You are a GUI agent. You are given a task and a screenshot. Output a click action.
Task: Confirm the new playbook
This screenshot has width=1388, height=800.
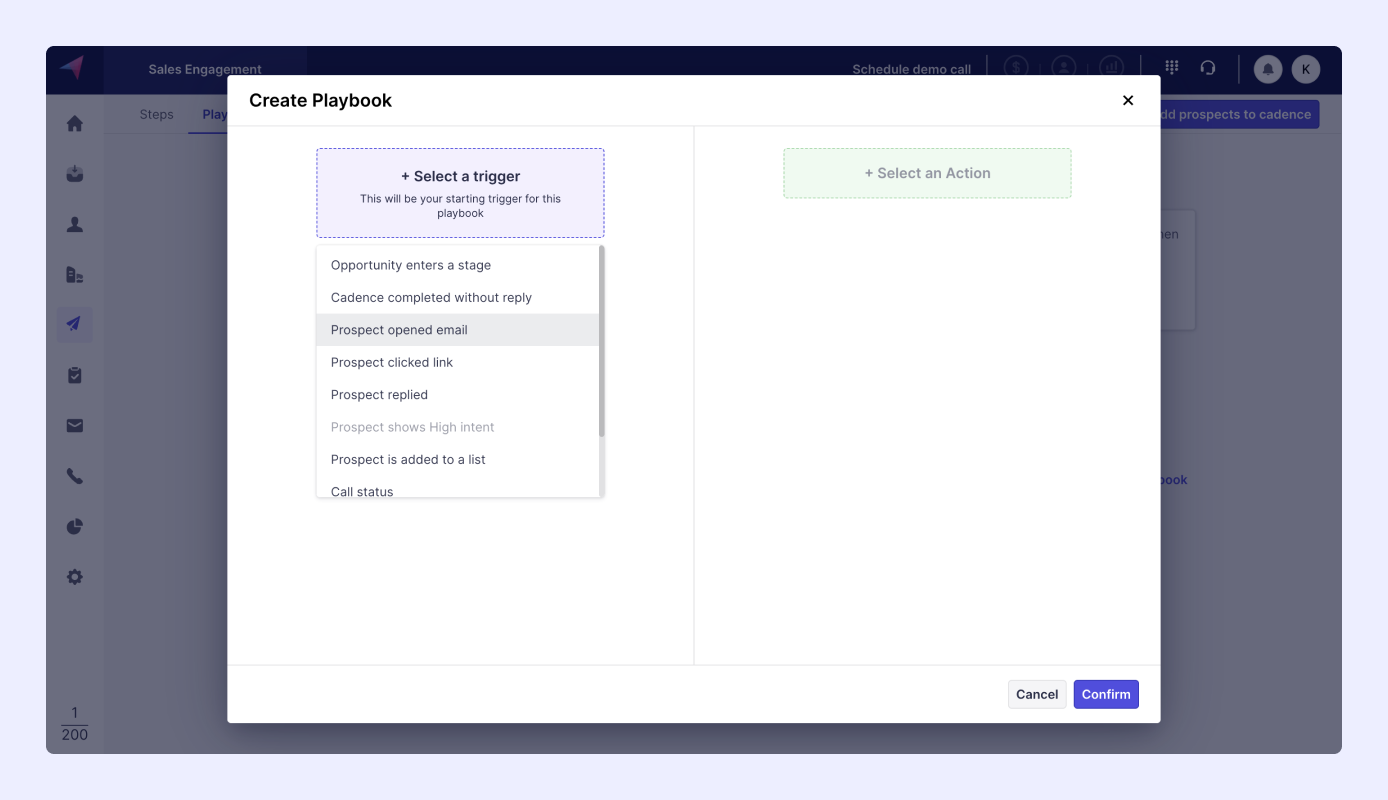pyautogui.click(x=1106, y=694)
